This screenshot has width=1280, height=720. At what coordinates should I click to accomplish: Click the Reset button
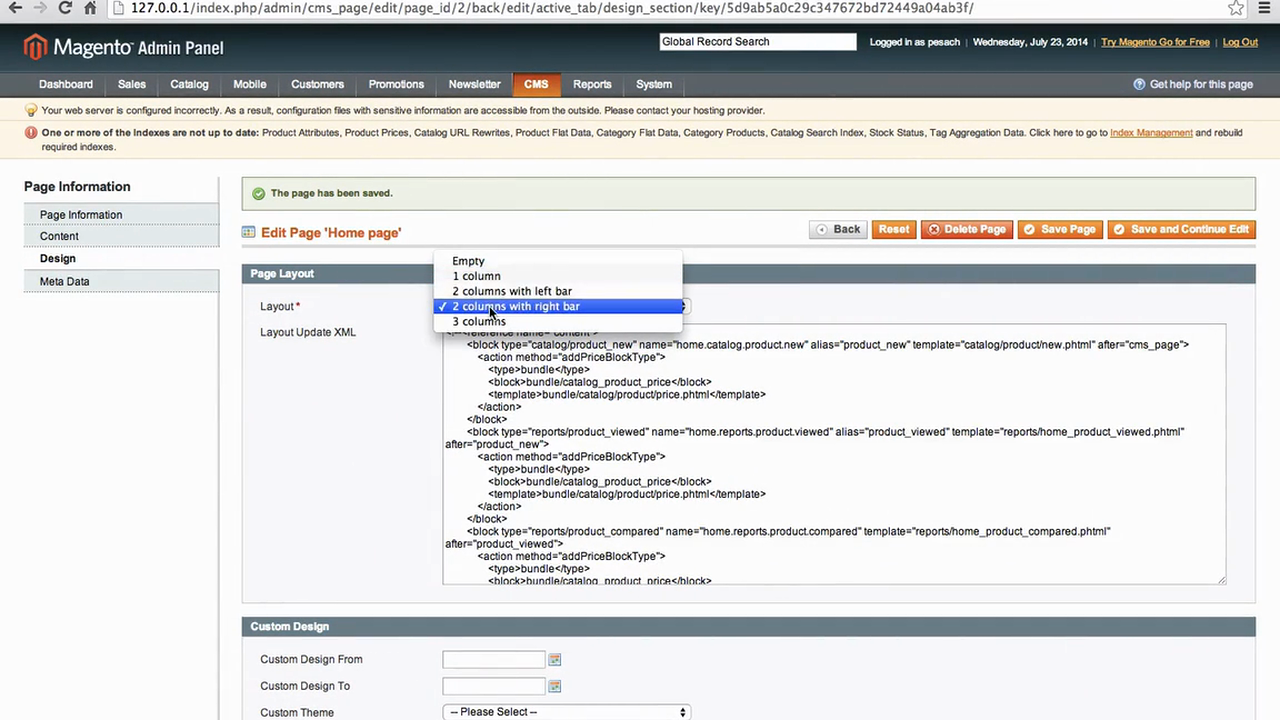coord(893,229)
